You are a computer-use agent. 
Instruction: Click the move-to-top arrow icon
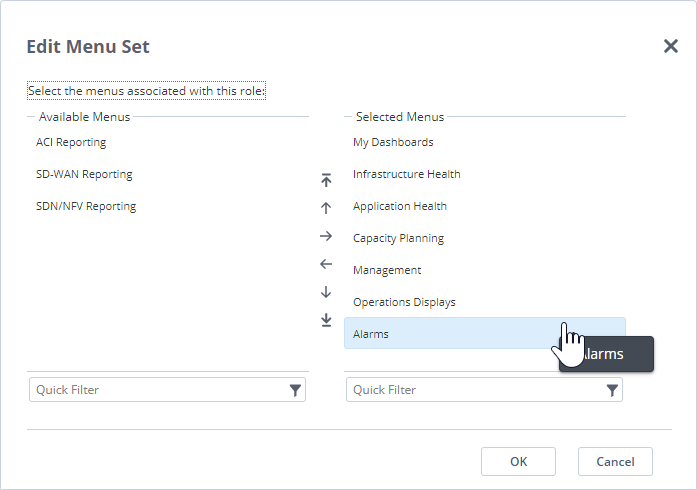coord(326,180)
